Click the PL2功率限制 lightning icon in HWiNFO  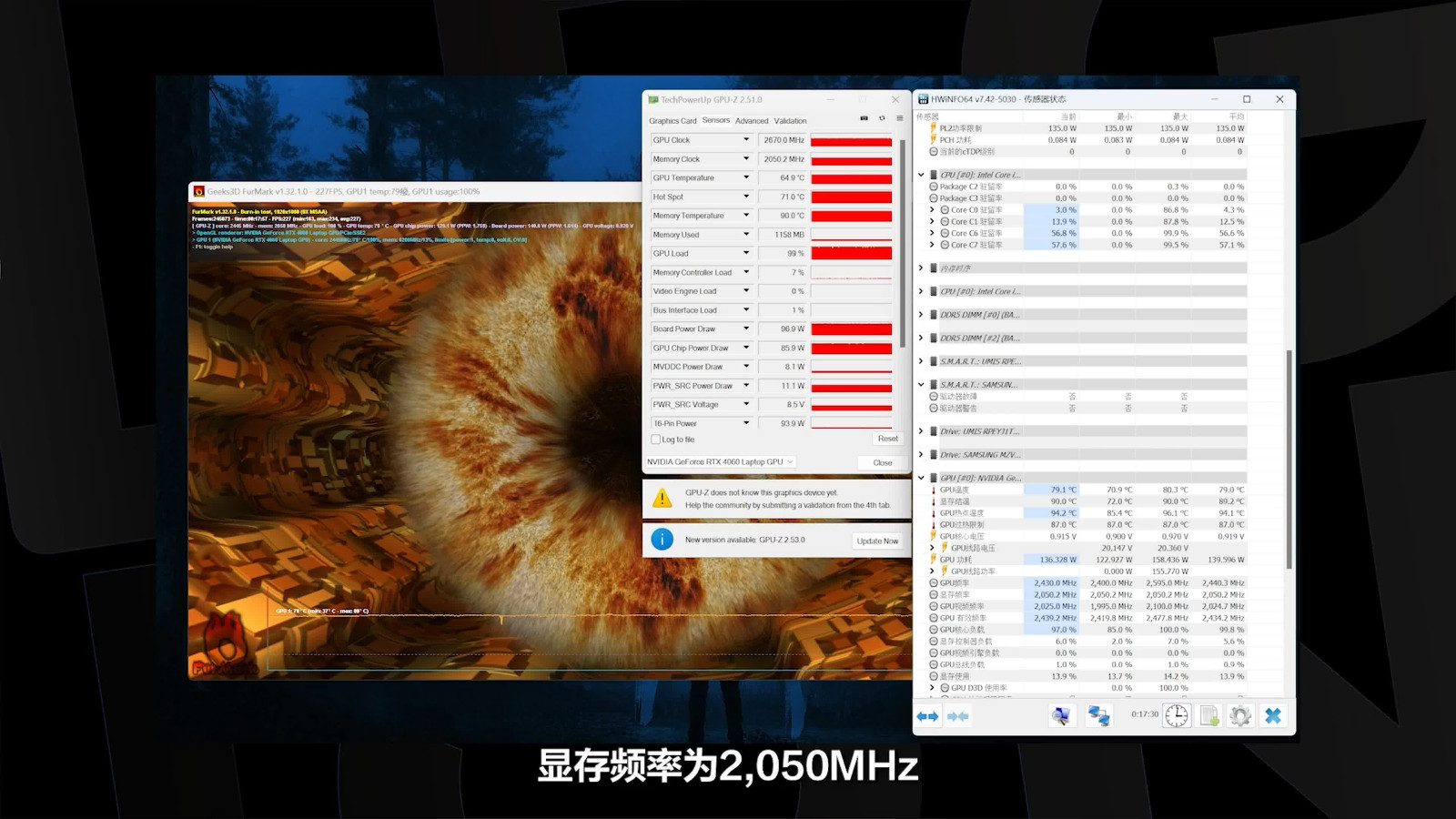click(934, 128)
